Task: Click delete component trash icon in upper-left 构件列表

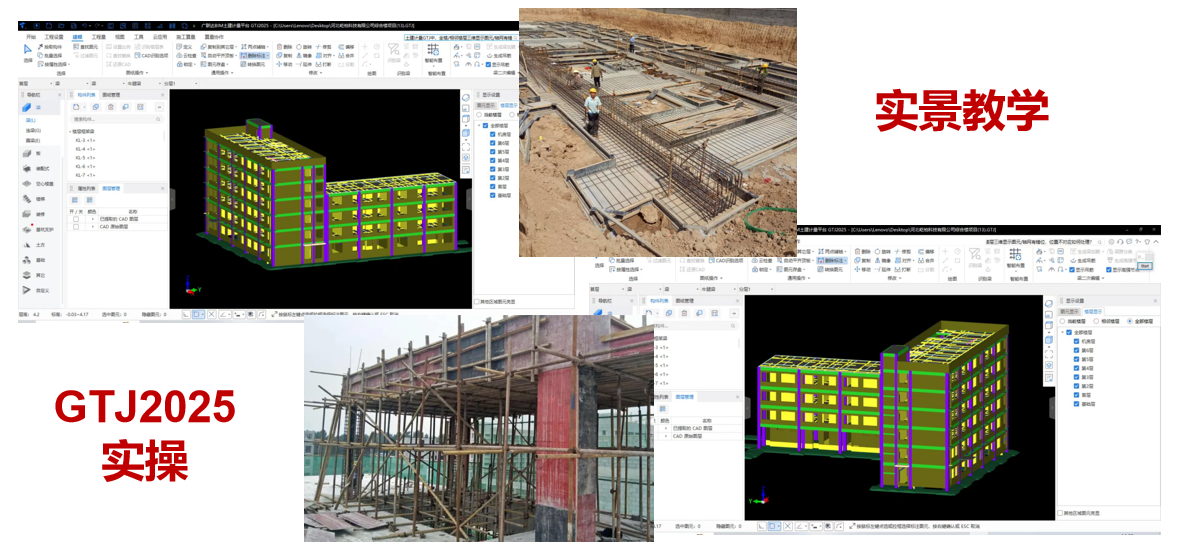Action: click(x=110, y=107)
